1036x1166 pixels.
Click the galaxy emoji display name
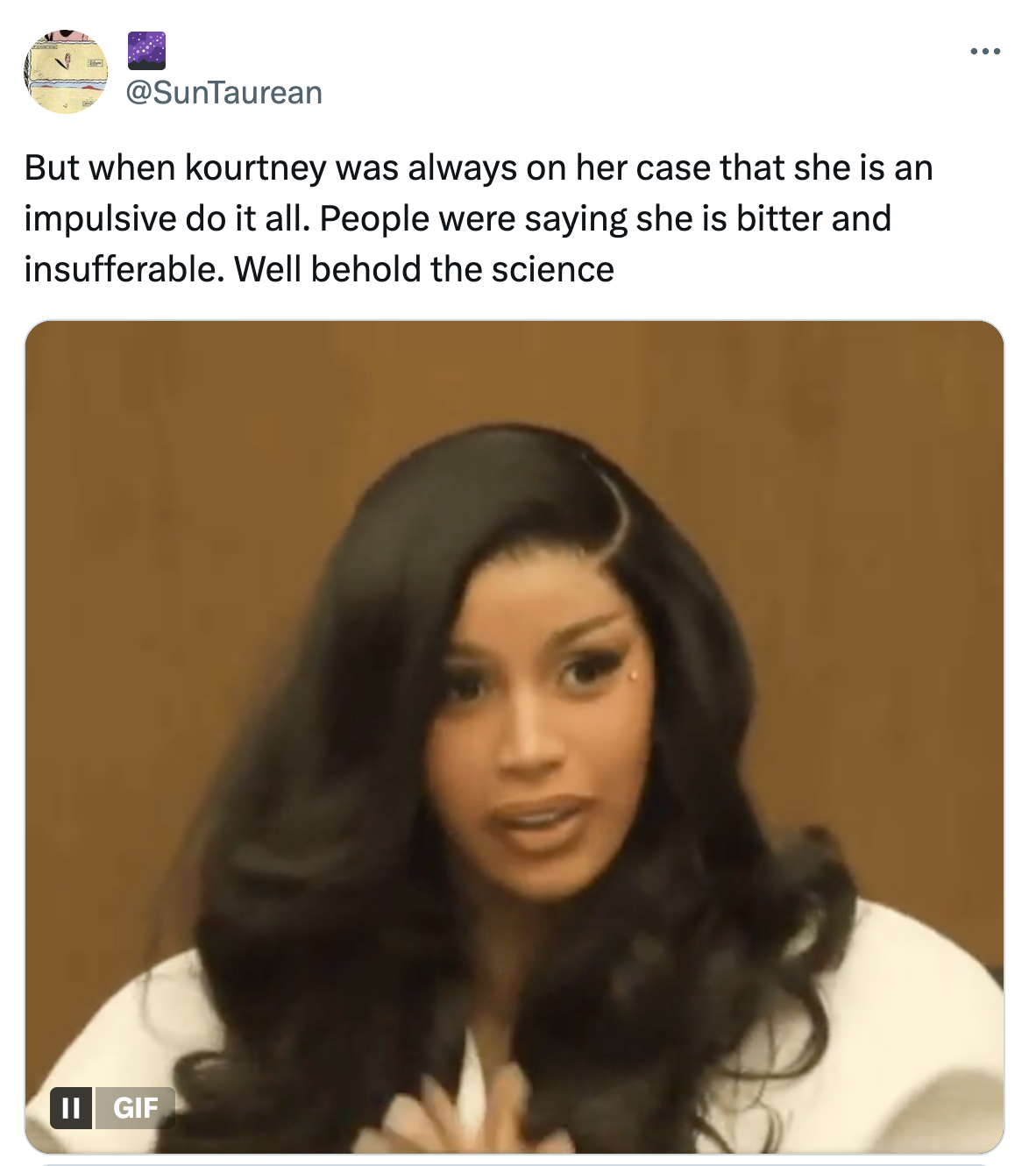tap(146, 51)
